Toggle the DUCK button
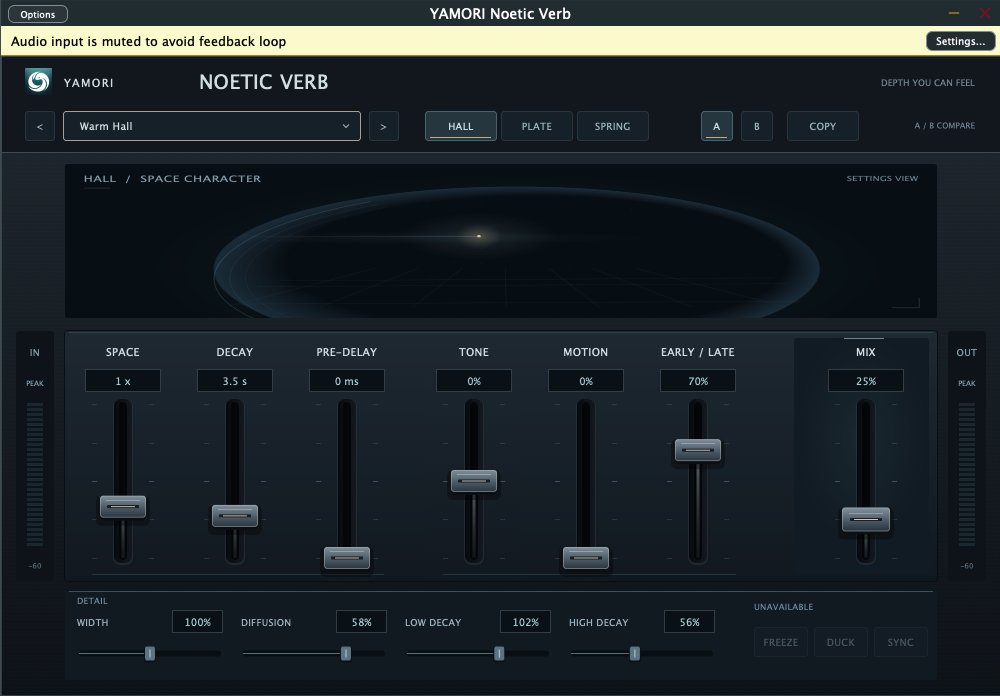Viewport: 1000px width, 696px height. pyautogui.click(x=841, y=642)
